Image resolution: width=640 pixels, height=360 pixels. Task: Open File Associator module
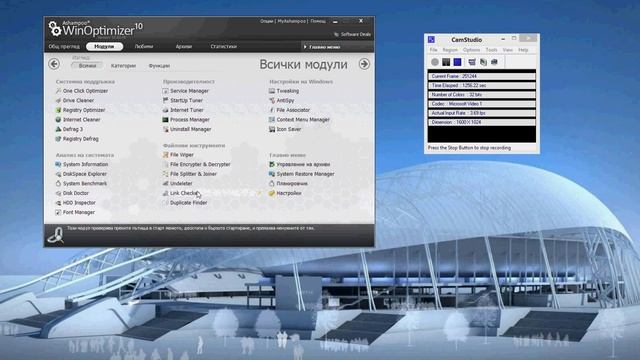pos(293,110)
